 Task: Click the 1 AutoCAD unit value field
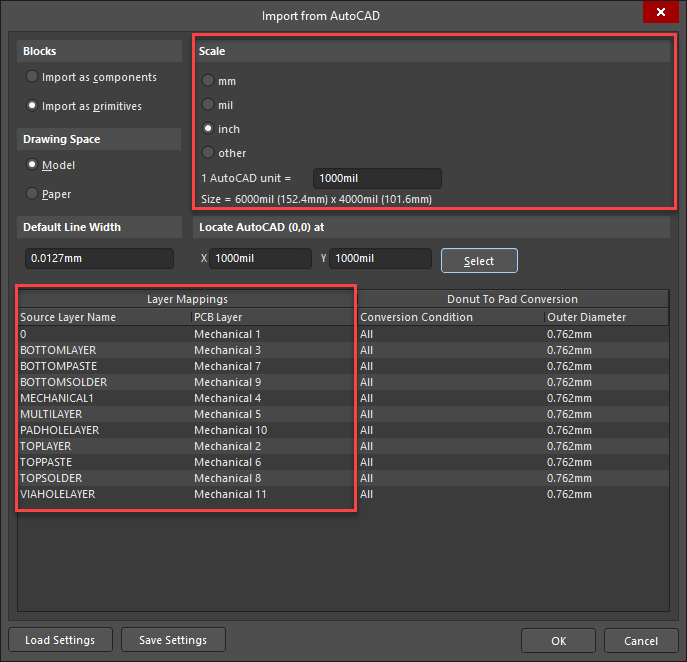click(x=377, y=178)
